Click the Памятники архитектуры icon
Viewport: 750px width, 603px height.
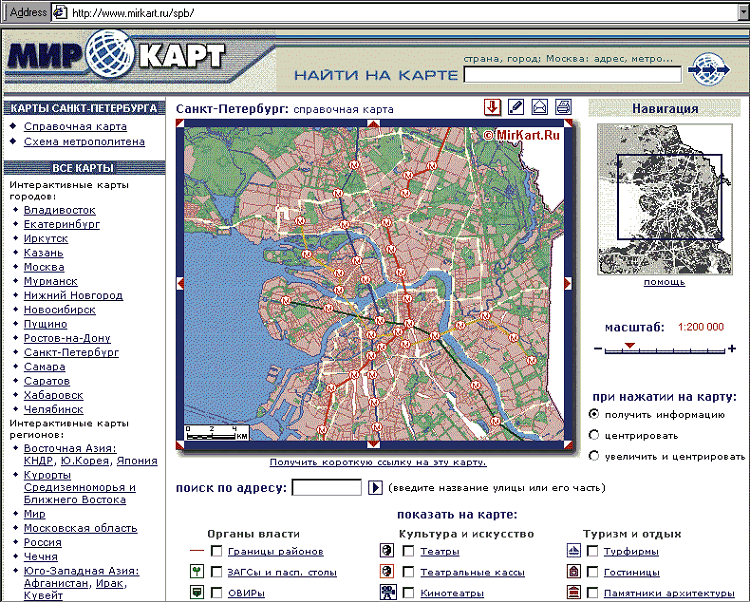click(x=574, y=592)
